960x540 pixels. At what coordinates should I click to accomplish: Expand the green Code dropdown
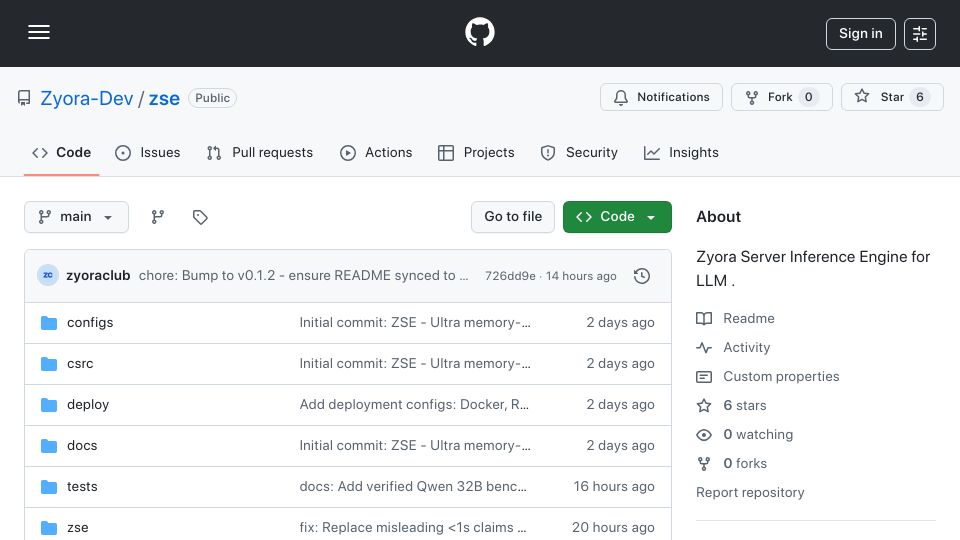point(617,217)
